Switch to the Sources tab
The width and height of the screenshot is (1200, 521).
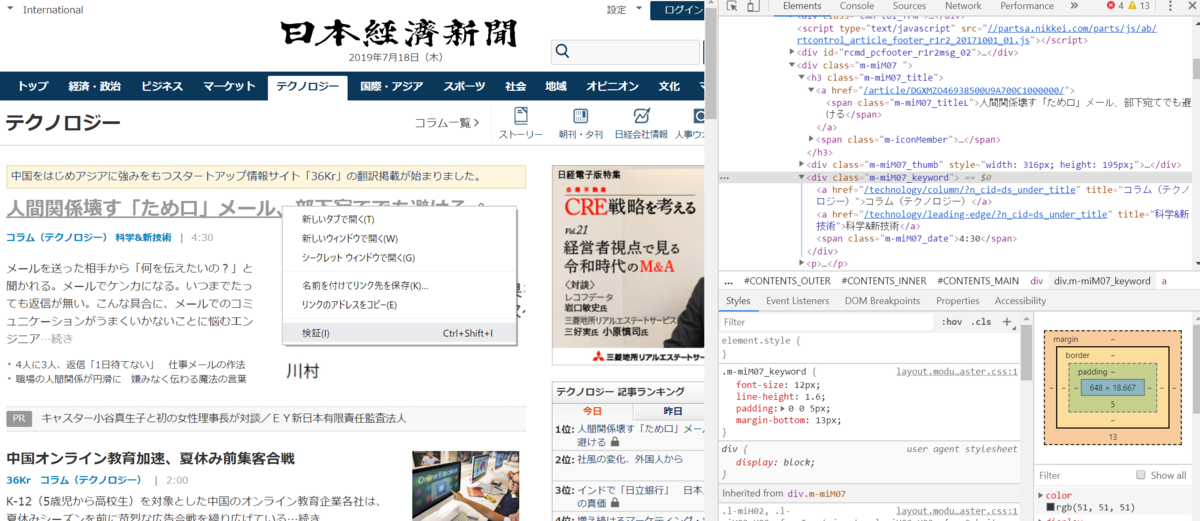tap(909, 6)
